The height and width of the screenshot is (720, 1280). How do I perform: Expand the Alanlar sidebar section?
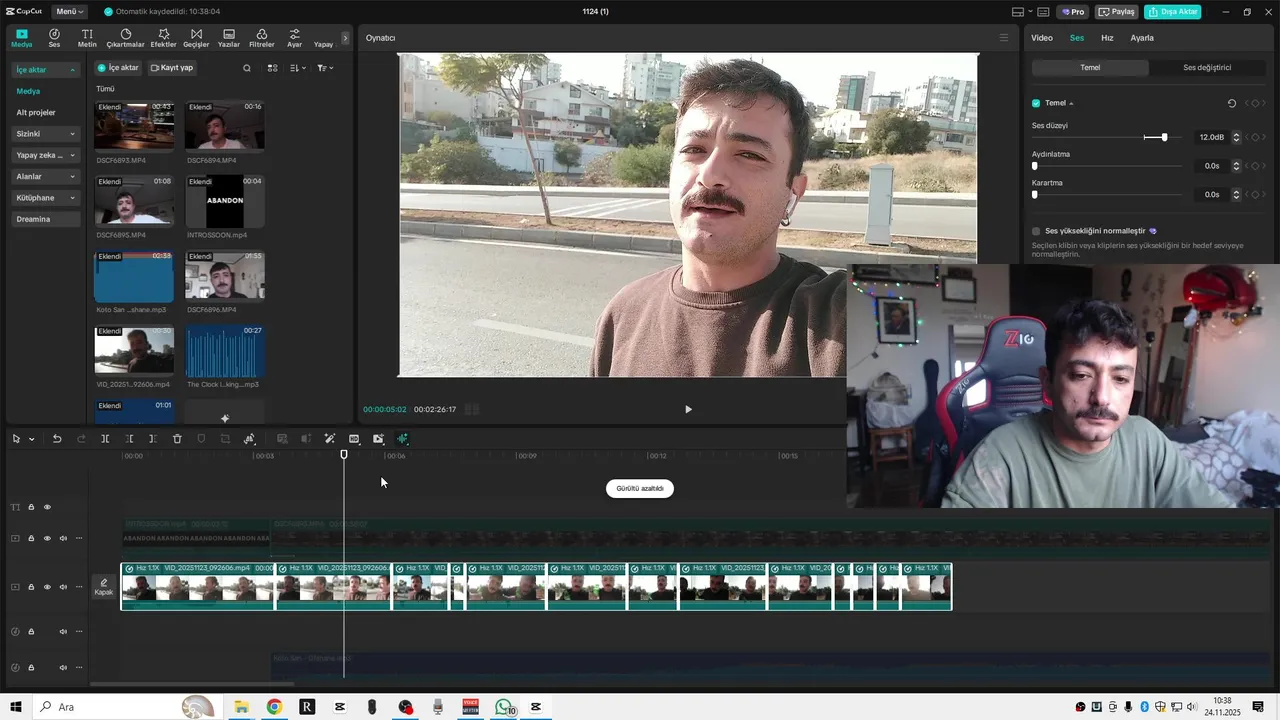click(72, 177)
